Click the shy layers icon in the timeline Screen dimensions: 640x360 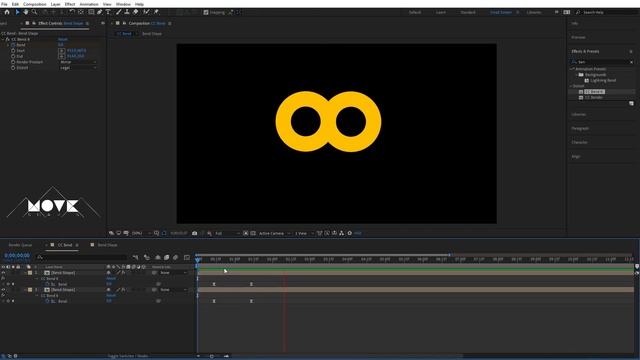[158, 257]
